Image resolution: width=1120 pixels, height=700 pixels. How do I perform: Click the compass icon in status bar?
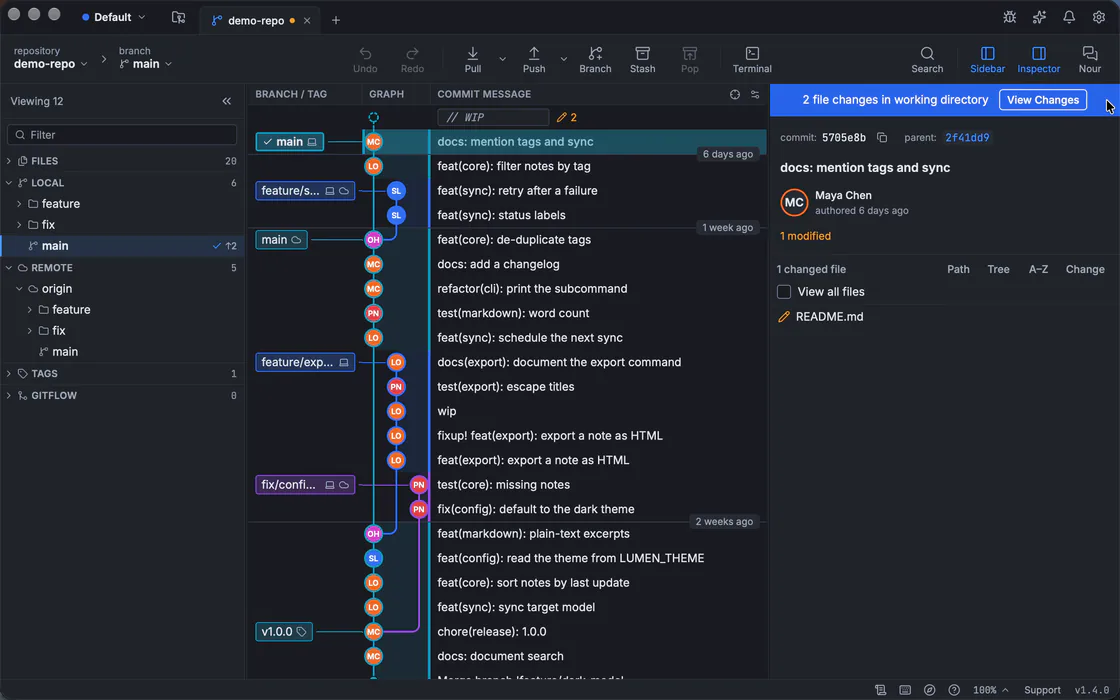(929, 690)
